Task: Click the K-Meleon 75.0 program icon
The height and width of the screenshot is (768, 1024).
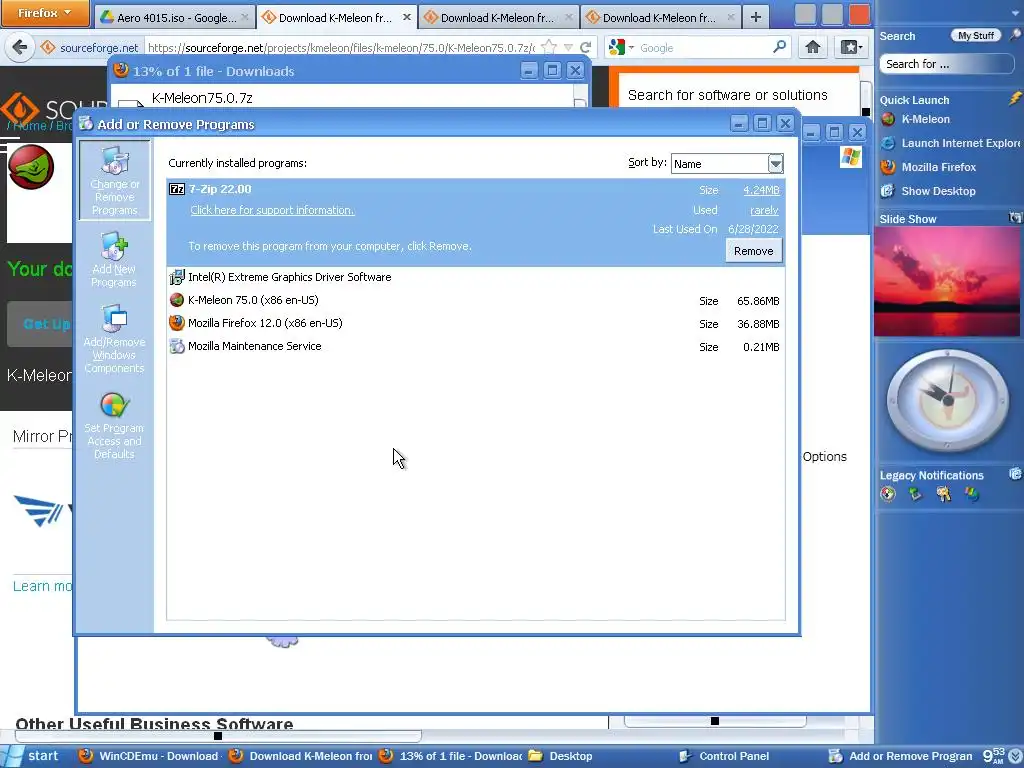Action: [x=177, y=300]
